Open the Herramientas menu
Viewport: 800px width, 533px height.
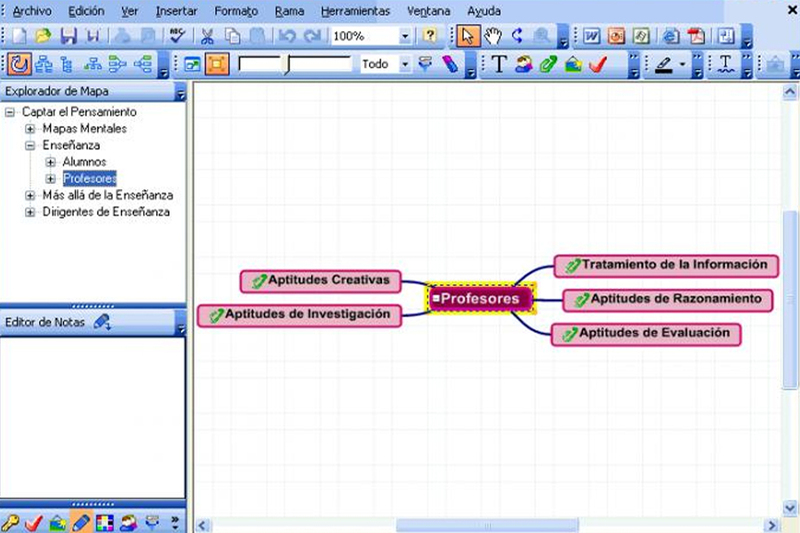[x=355, y=11]
